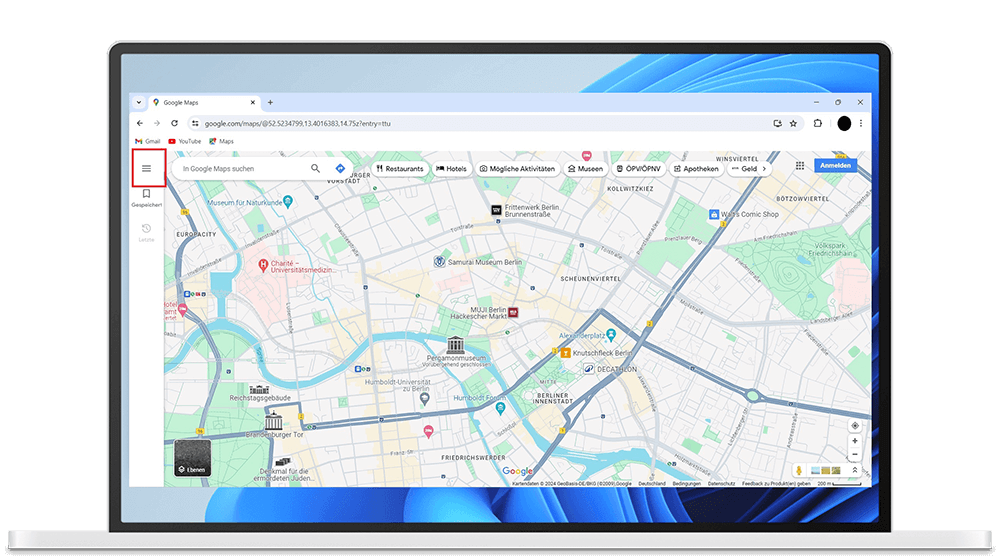The width and height of the screenshot is (1000, 558).
Task: Open the Chrome three-dot menu
Action: click(861, 124)
